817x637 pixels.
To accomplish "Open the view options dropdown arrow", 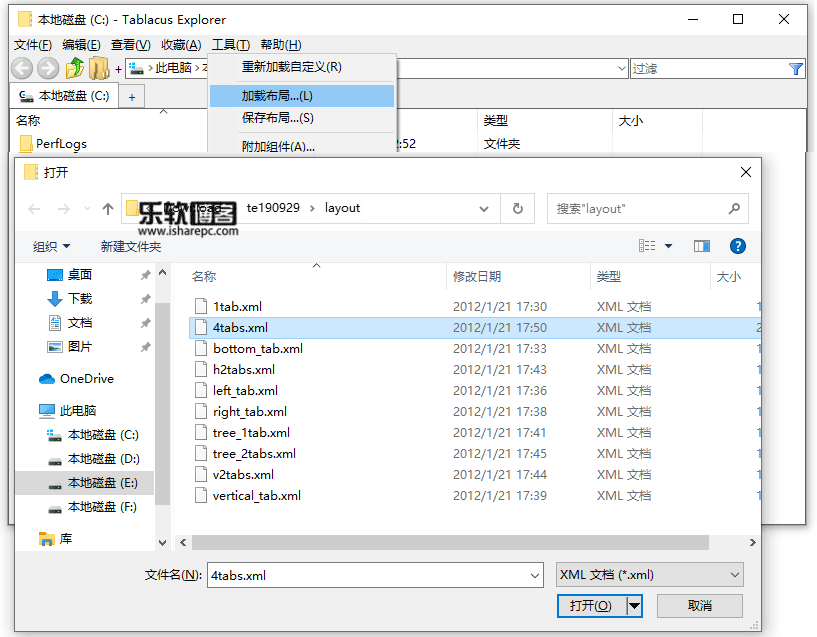I will 668,246.
